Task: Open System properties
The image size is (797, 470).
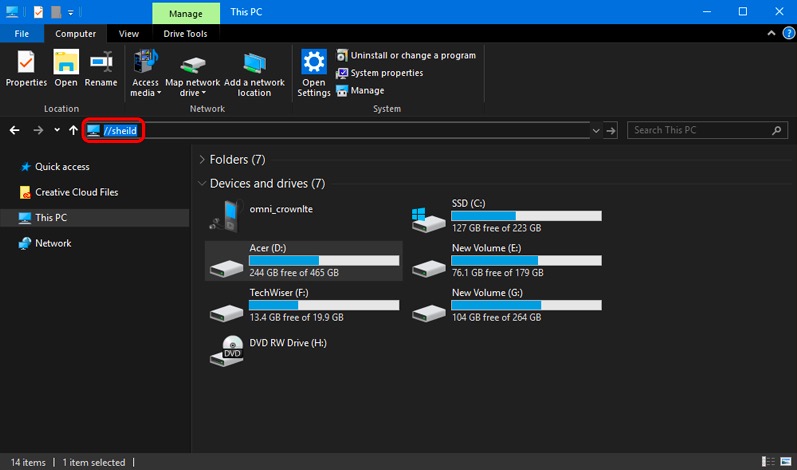Action: [380, 73]
